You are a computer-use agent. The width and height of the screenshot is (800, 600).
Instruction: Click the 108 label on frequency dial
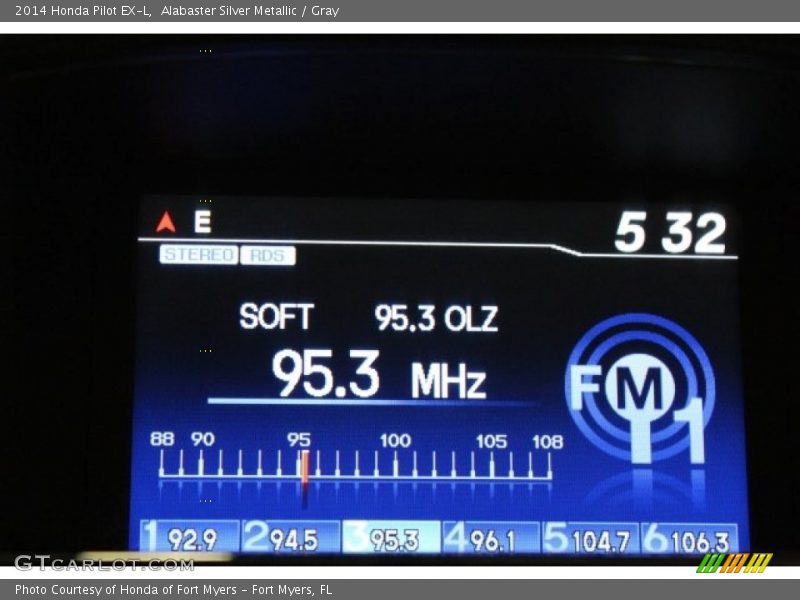[547, 441]
